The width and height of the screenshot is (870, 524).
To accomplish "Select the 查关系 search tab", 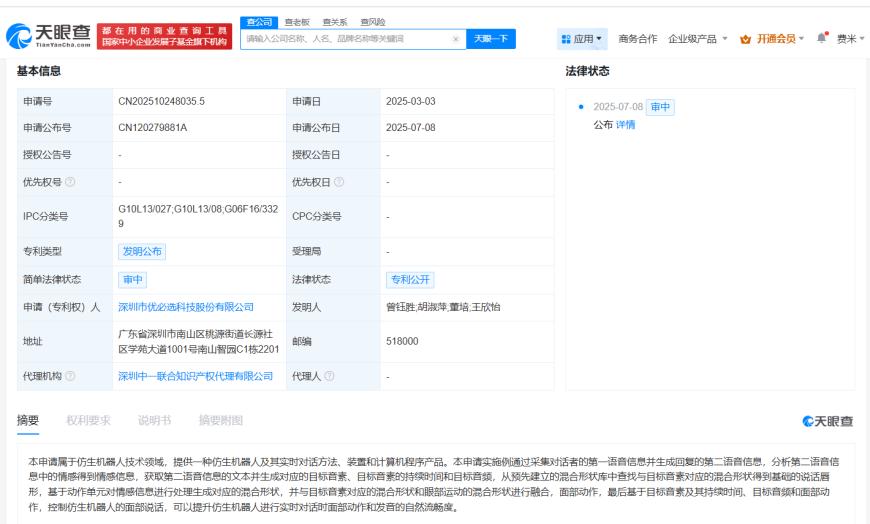I will pos(335,22).
